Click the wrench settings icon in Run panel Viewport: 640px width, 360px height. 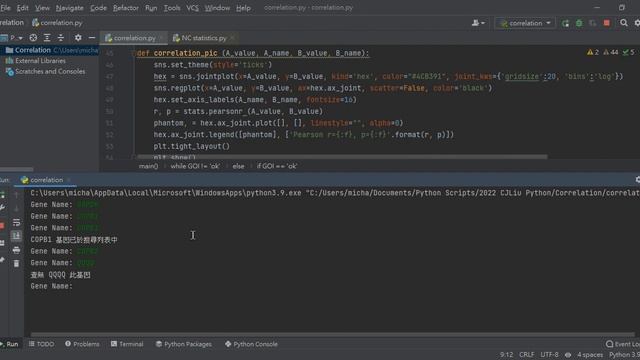[2, 208]
